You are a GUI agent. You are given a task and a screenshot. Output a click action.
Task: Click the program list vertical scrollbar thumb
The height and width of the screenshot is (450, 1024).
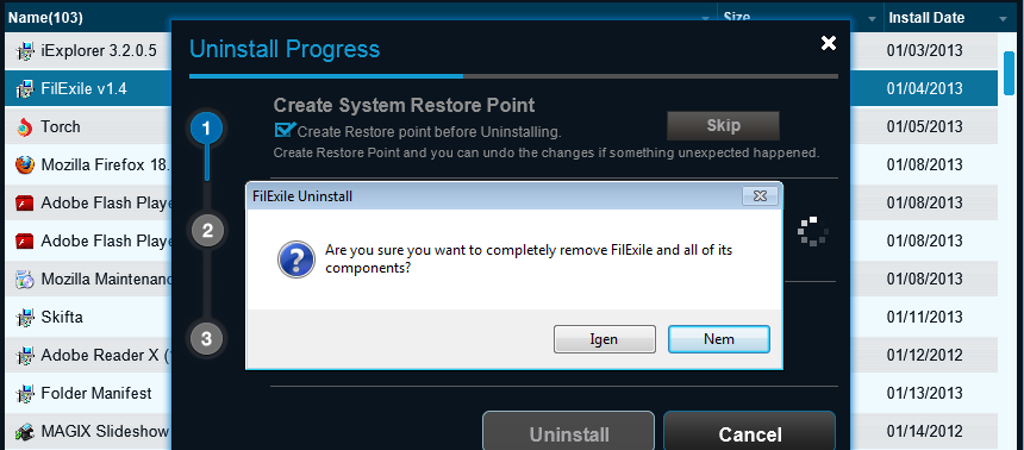(1010, 72)
